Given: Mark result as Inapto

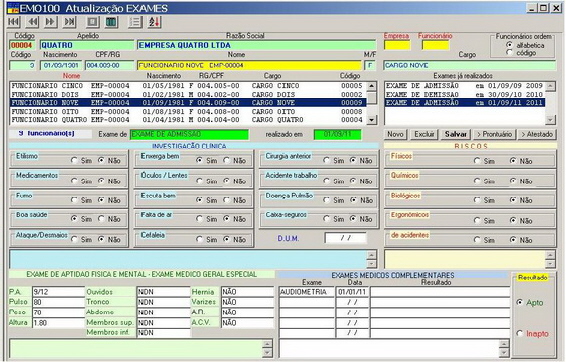Looking at the screenshot, I should click(520, 333).
